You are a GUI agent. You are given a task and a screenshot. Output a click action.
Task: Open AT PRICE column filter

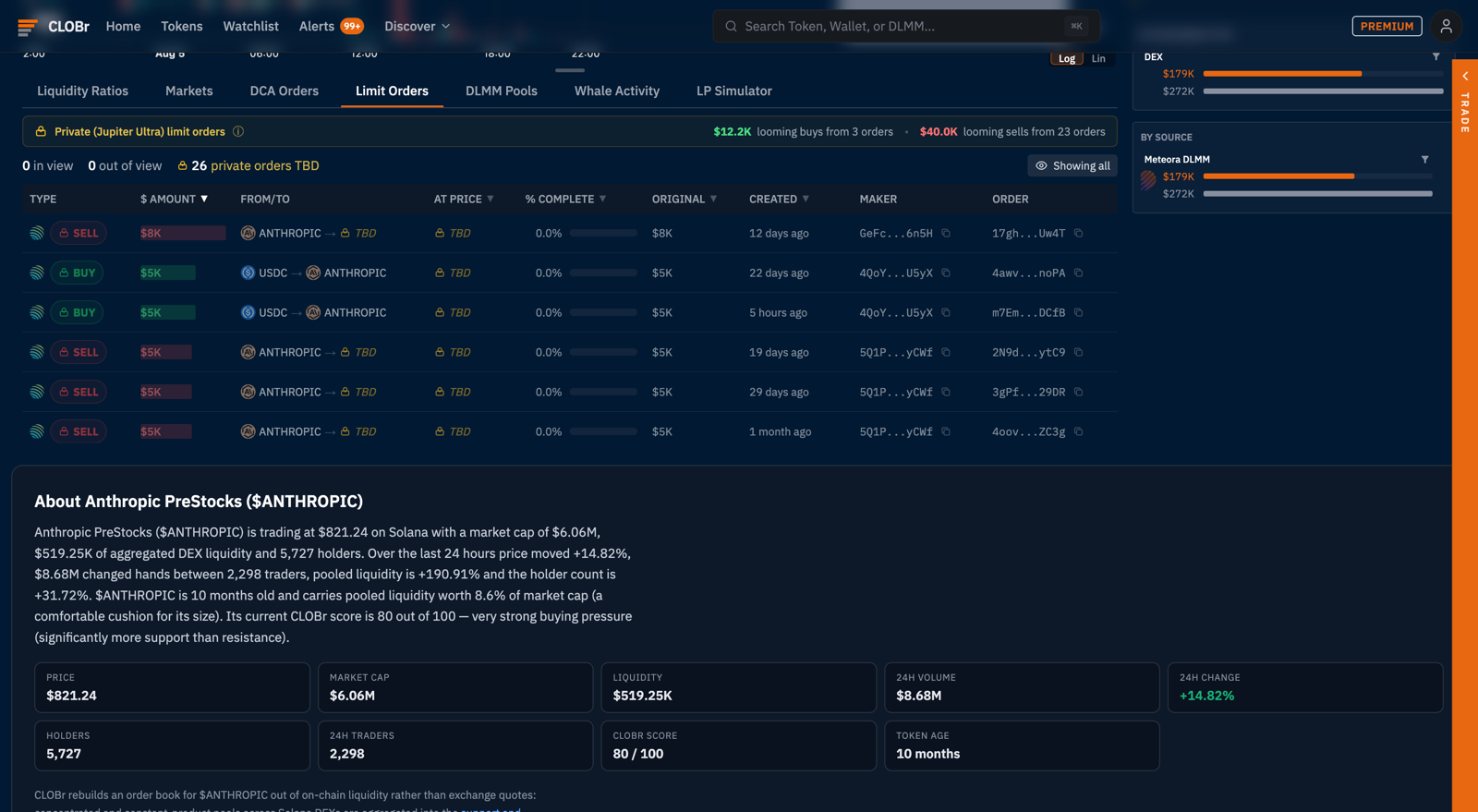click(x=491, y=199)
